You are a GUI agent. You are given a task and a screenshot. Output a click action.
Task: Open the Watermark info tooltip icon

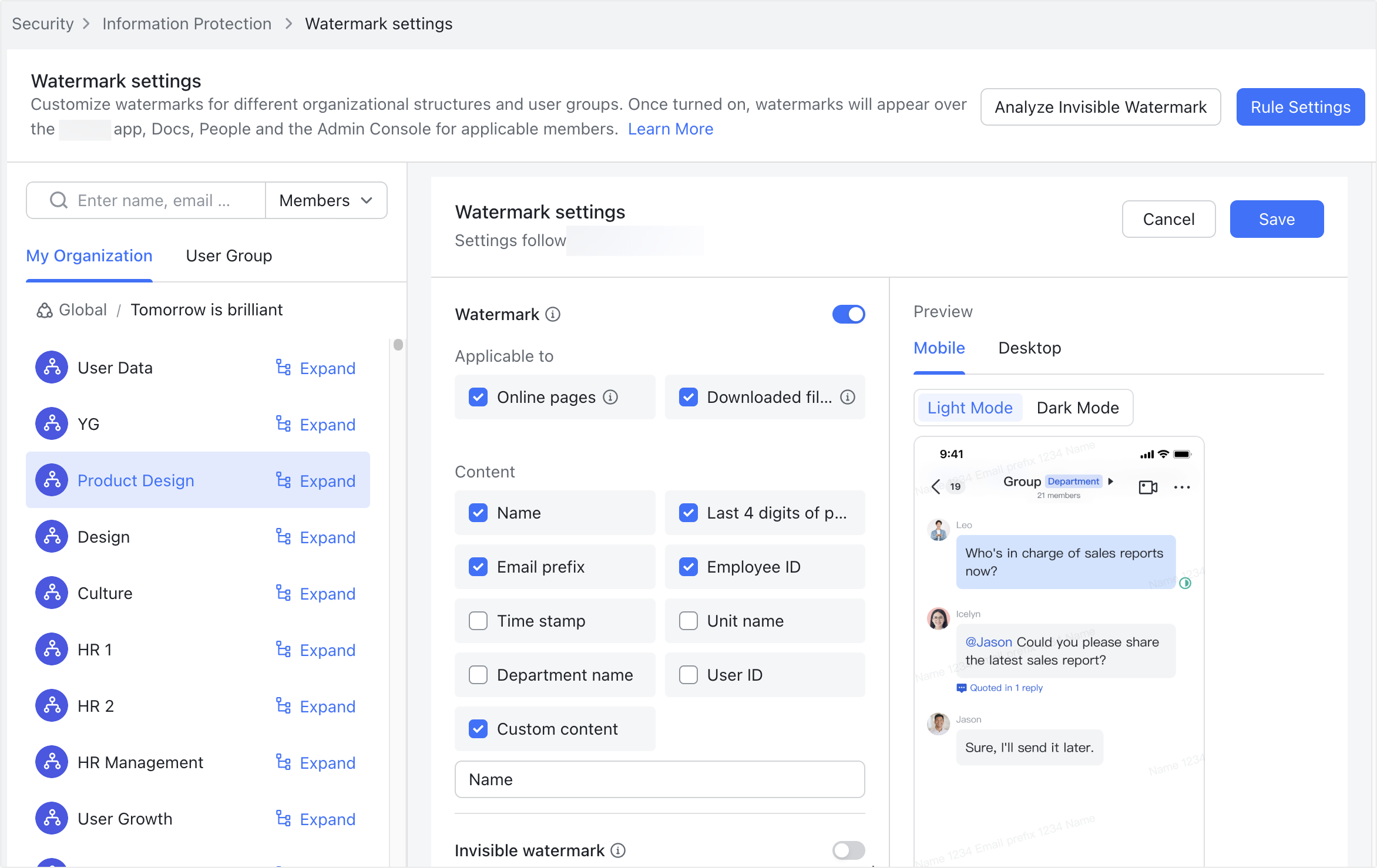551,314
